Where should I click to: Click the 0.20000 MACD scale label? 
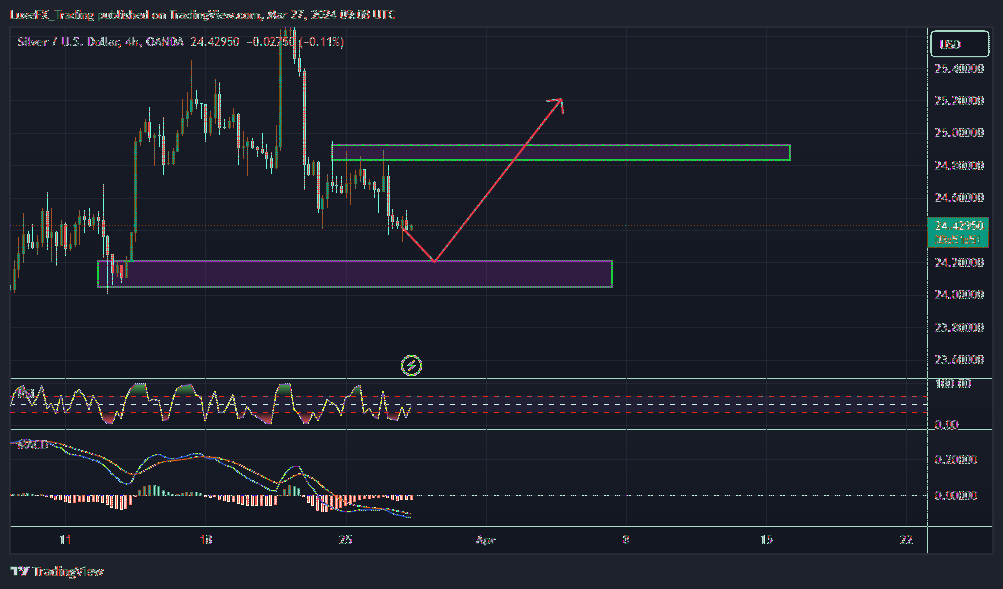click(x=956, y=459)
